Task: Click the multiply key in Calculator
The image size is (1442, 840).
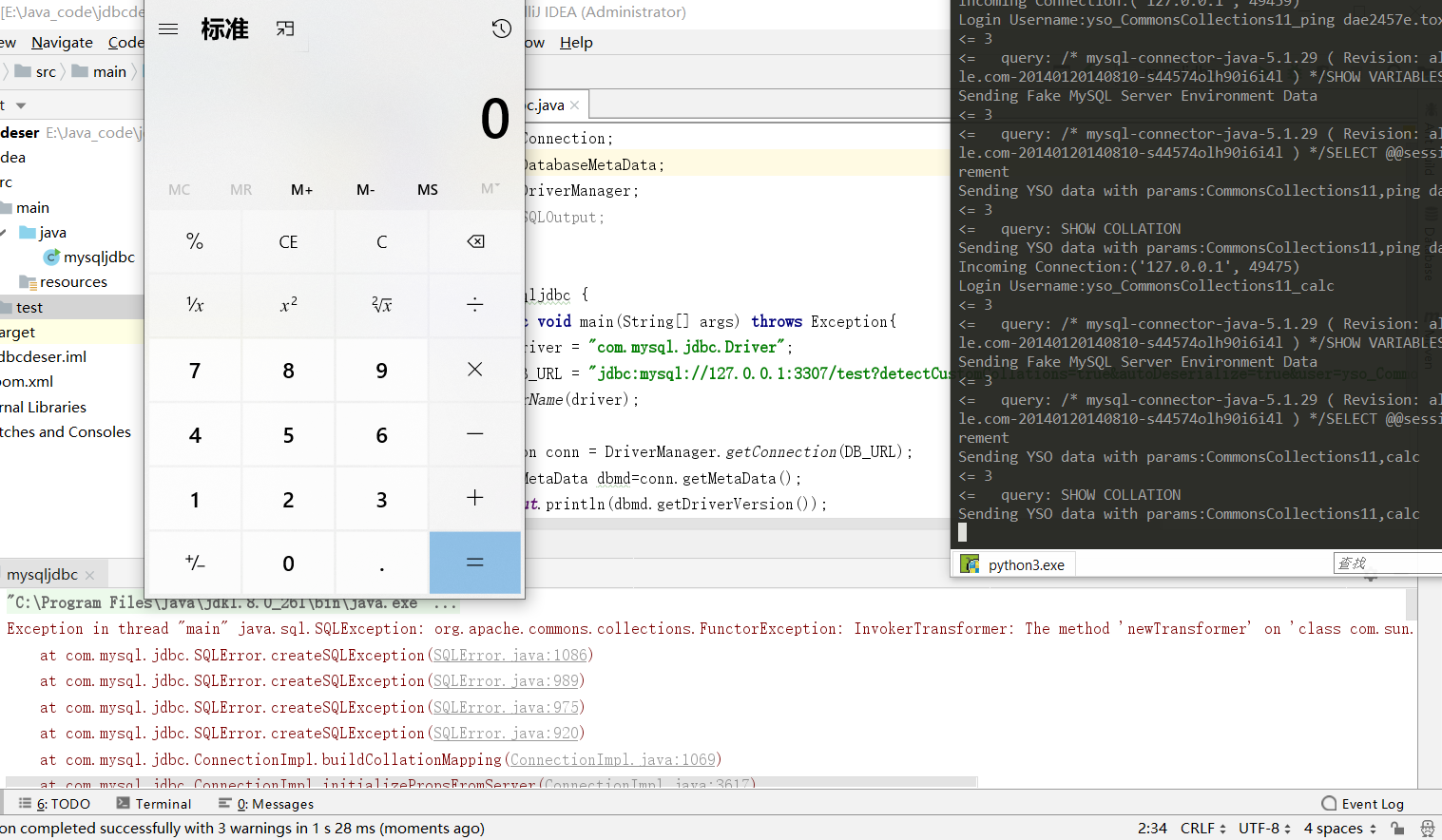Action: [x=475, y=370]
